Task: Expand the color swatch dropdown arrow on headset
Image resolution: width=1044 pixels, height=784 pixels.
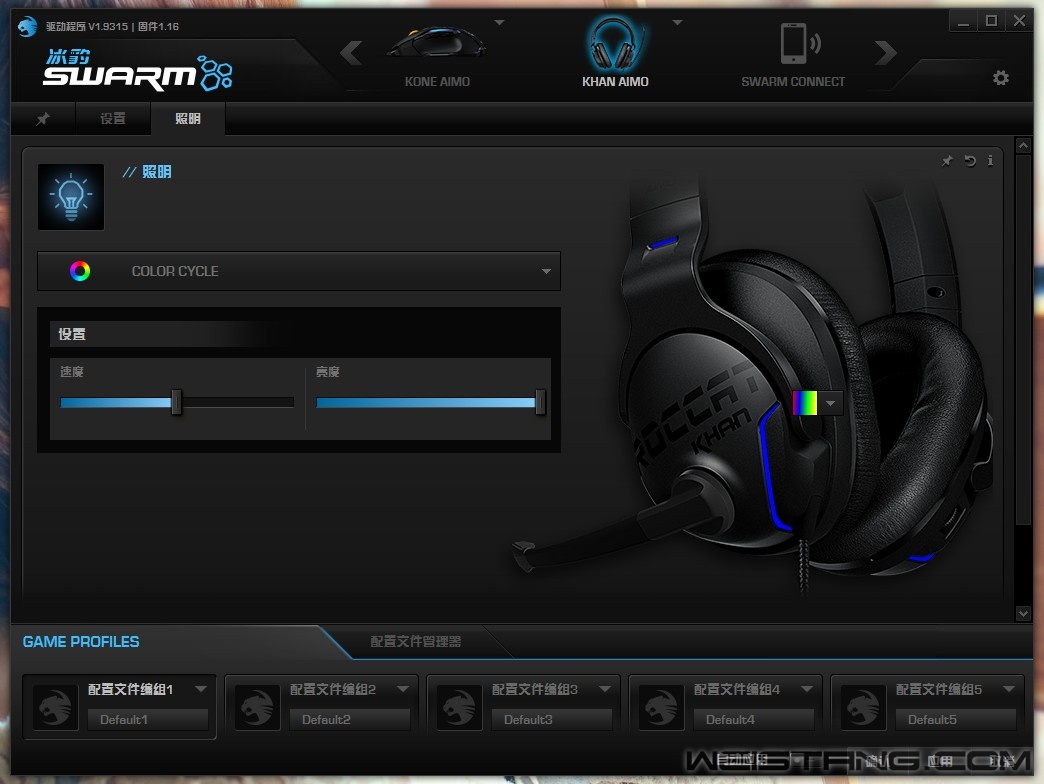Action: tap(830, 403)
